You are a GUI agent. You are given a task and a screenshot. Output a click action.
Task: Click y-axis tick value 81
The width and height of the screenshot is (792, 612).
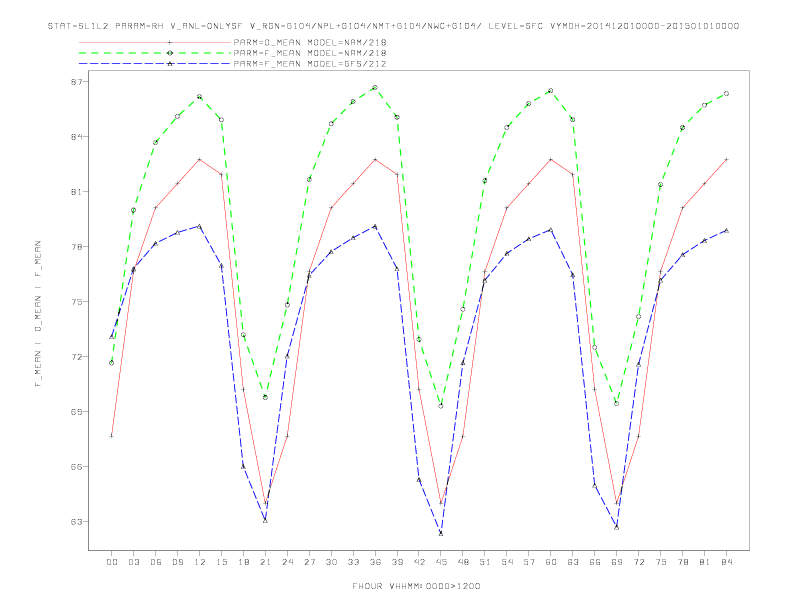coord(76,192)
